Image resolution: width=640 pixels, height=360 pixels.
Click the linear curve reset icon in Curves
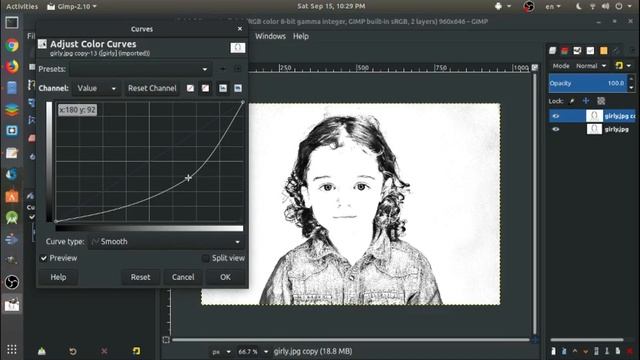click(190, 88)
